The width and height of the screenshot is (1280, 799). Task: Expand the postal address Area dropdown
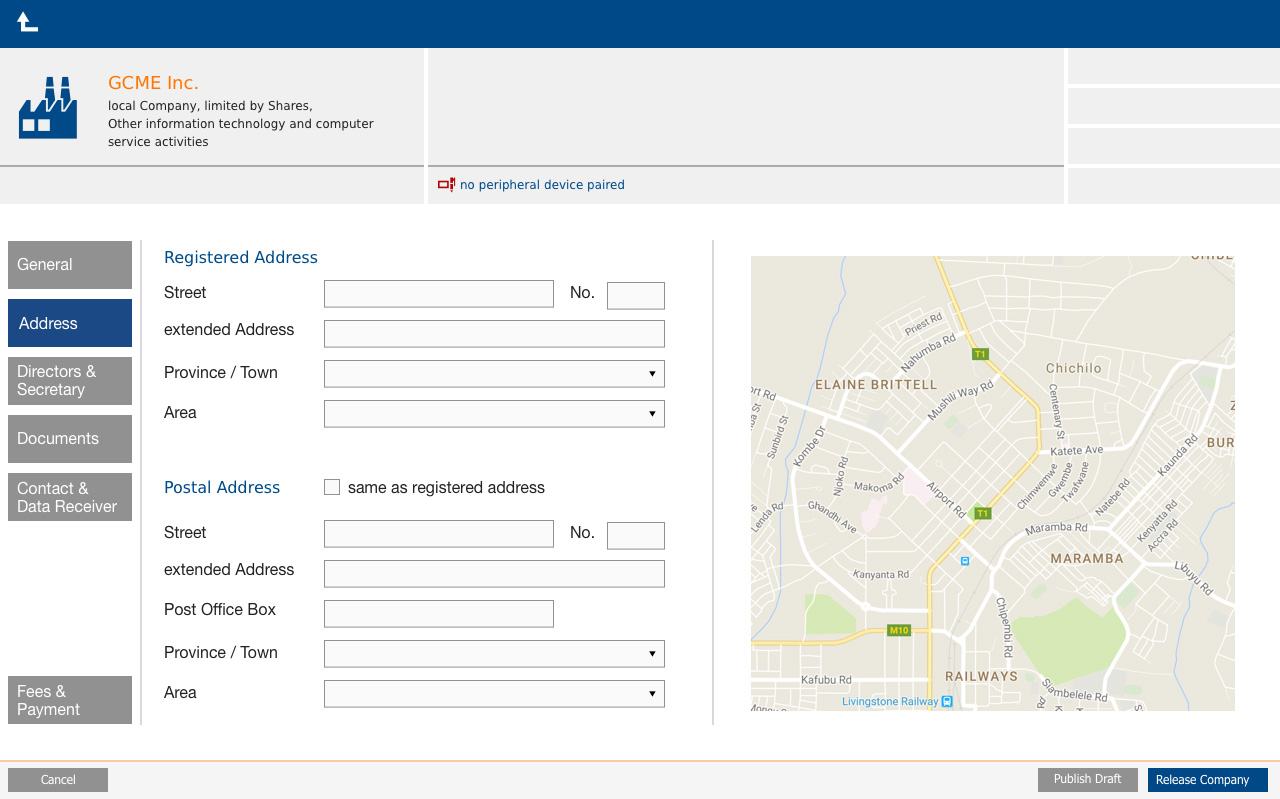[494, 694]
